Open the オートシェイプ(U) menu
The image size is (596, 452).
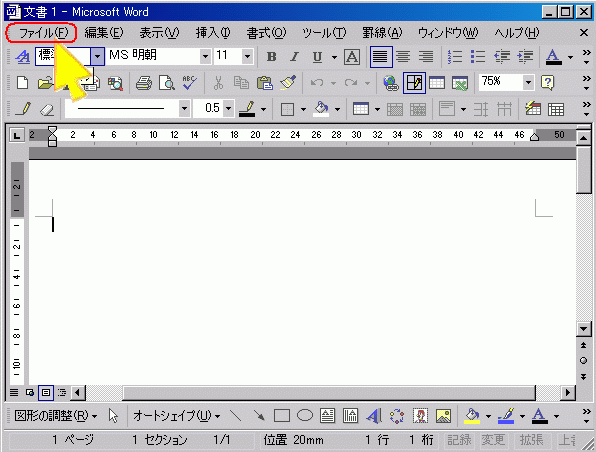[x=176, y=416]
